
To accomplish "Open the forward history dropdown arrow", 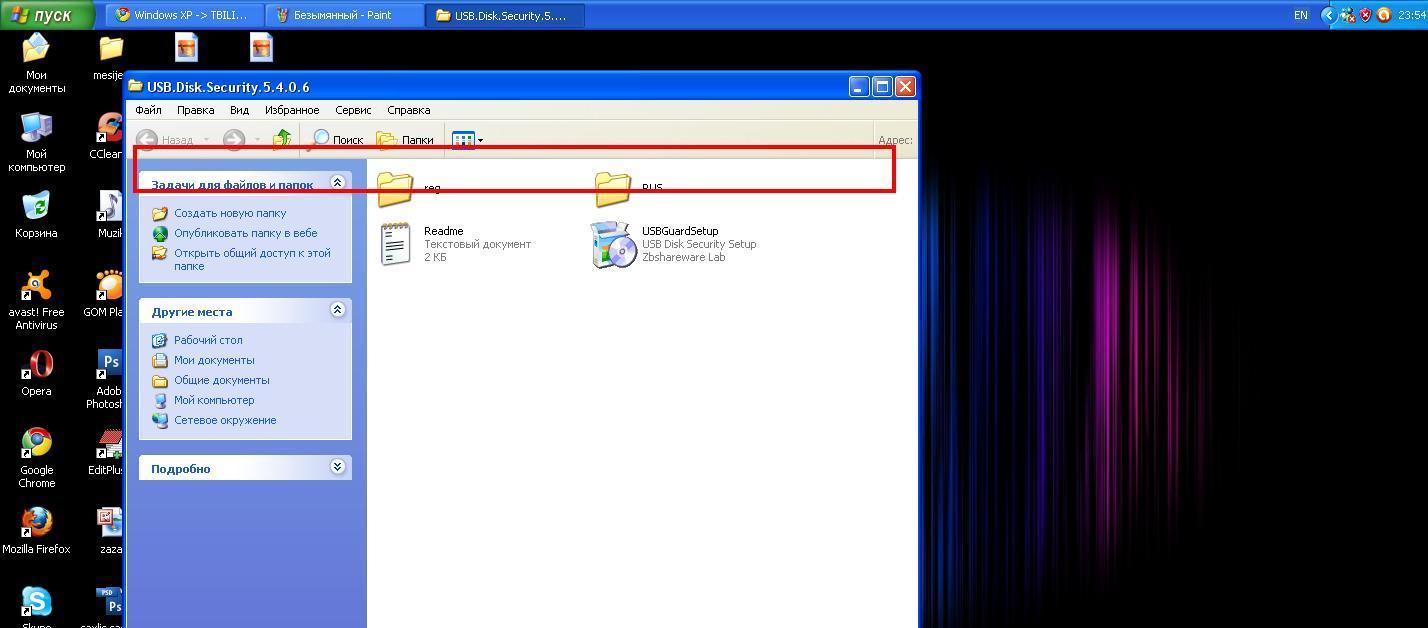I will pos(257,140).
